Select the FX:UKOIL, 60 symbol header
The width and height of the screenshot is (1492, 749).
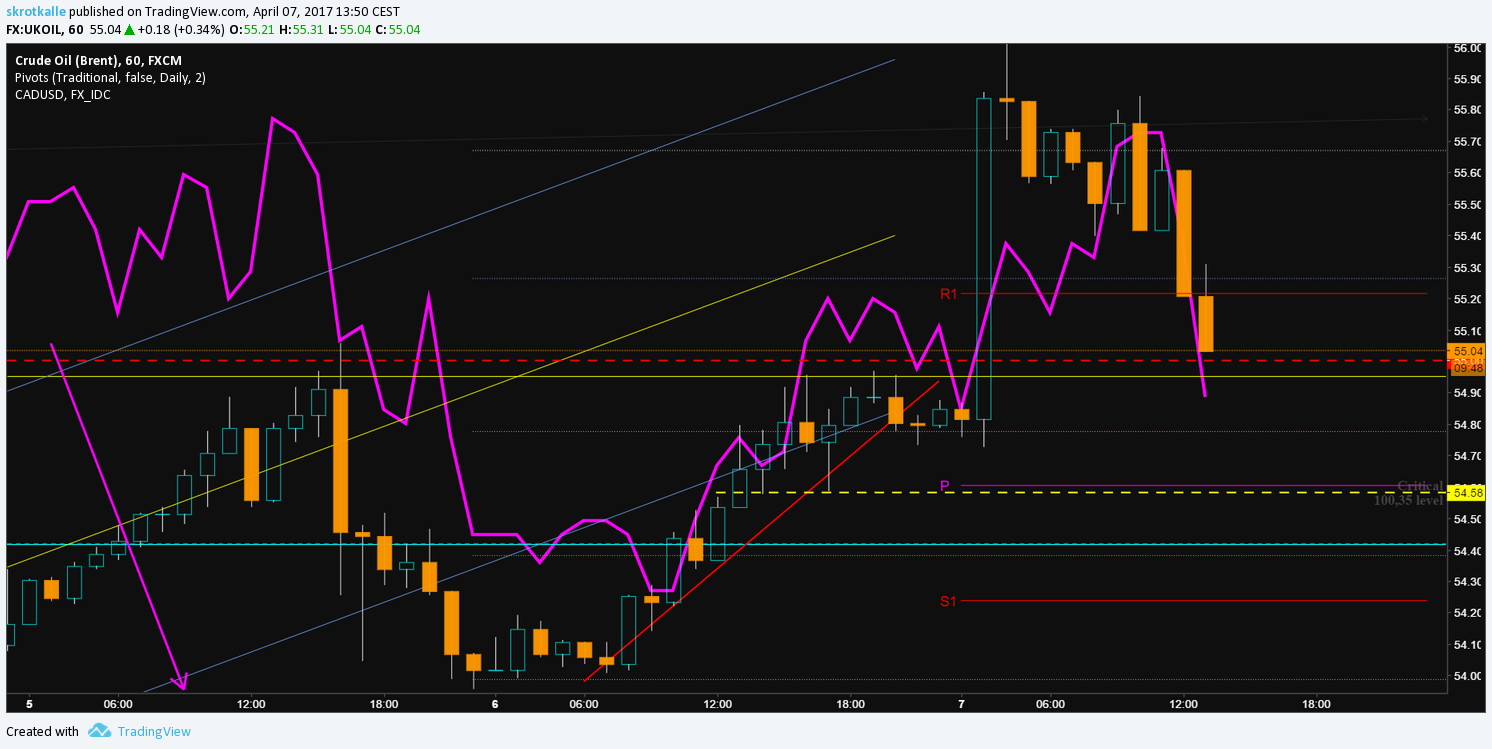point(45,29)
